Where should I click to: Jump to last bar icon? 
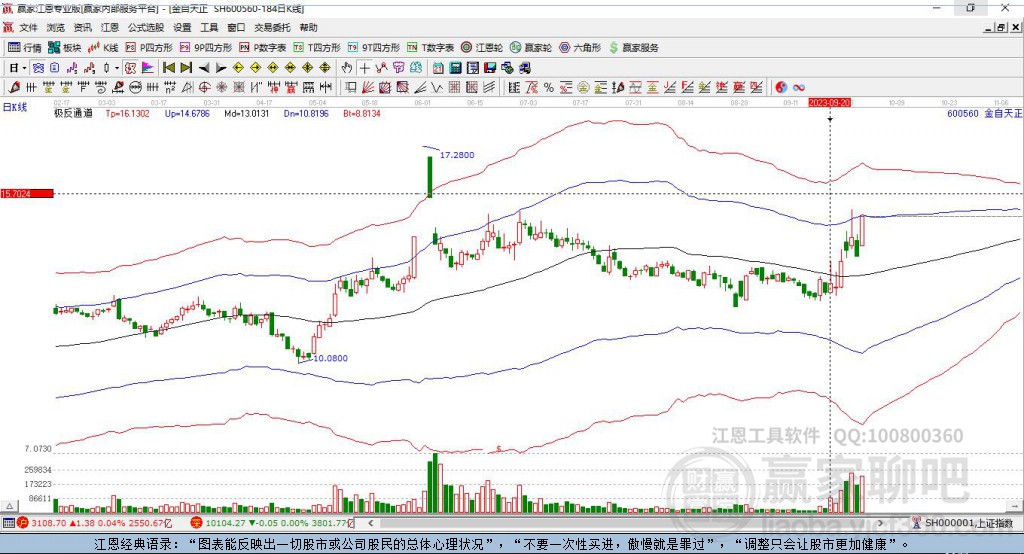point(186,68)
